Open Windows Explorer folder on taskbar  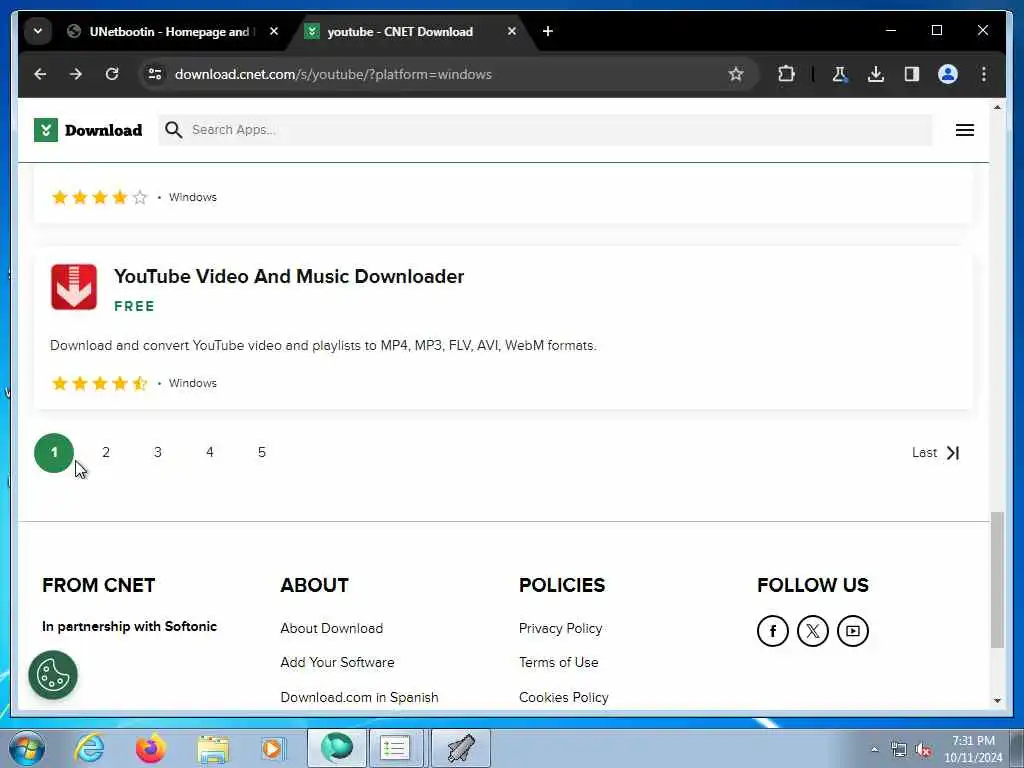[214, 750]
